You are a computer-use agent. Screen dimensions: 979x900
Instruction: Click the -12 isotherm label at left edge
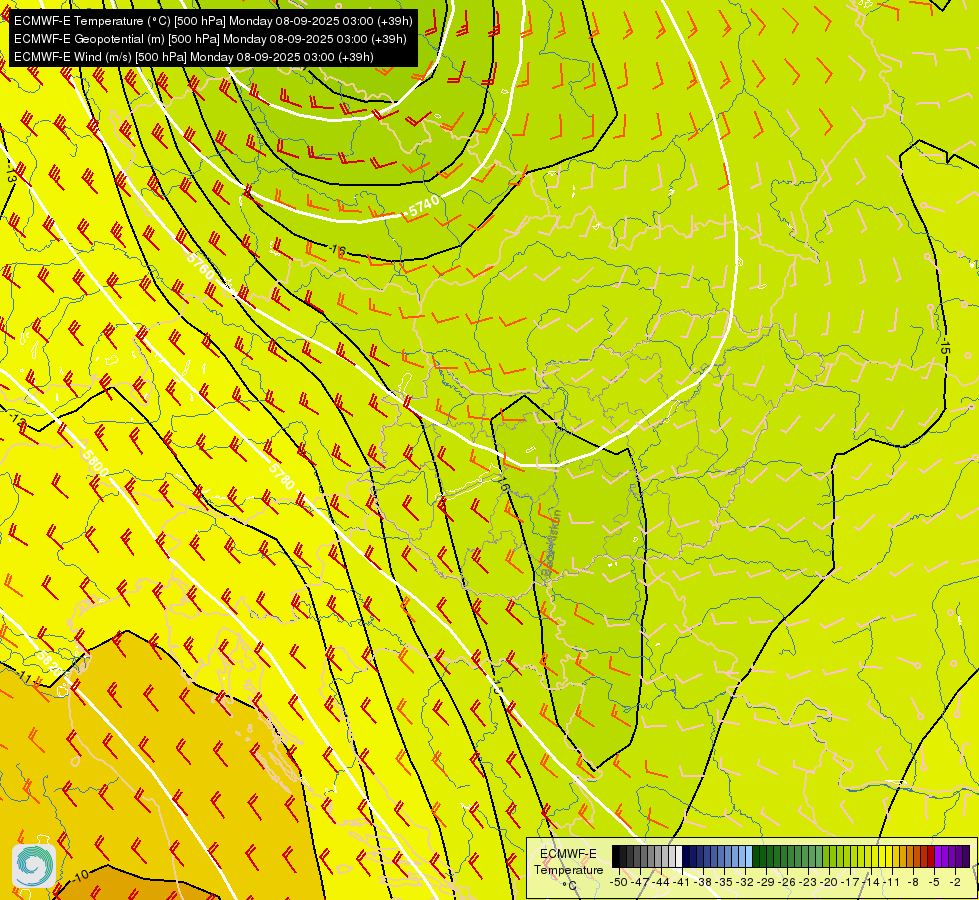(17, 422)
